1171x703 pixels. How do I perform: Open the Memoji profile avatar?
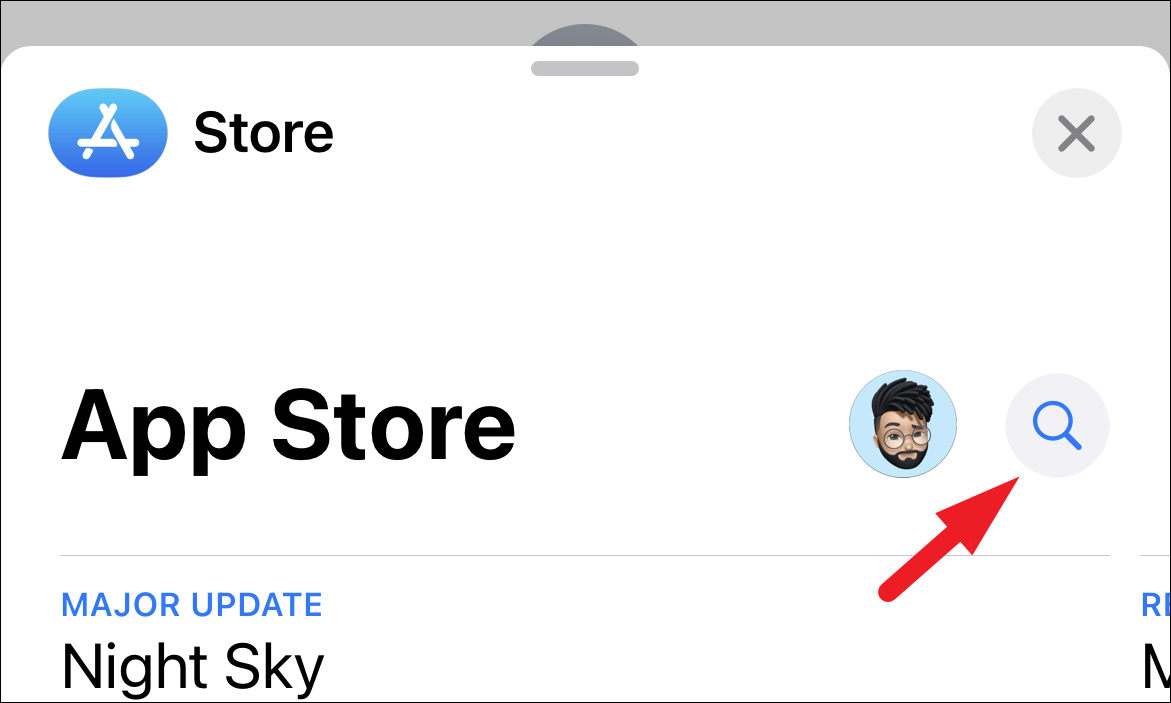pos(903,424)
